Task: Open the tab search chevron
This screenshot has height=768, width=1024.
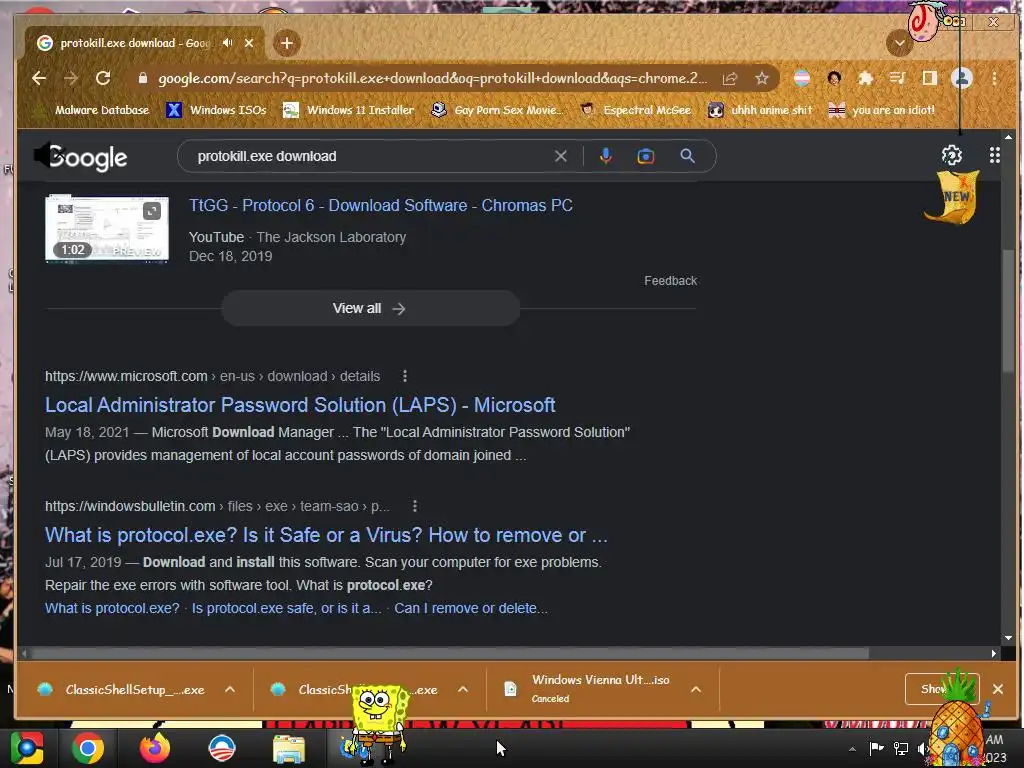Action: 899,43
